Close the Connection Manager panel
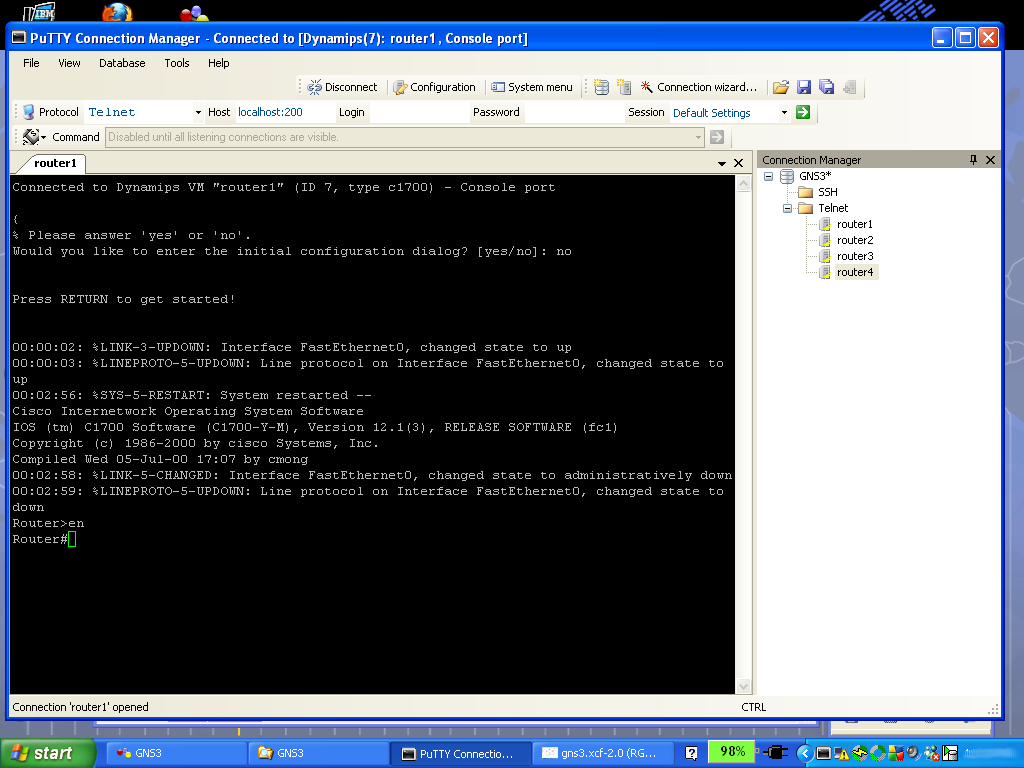The width and height of the screenshot is (1024, 768). (x=990, y=160)
